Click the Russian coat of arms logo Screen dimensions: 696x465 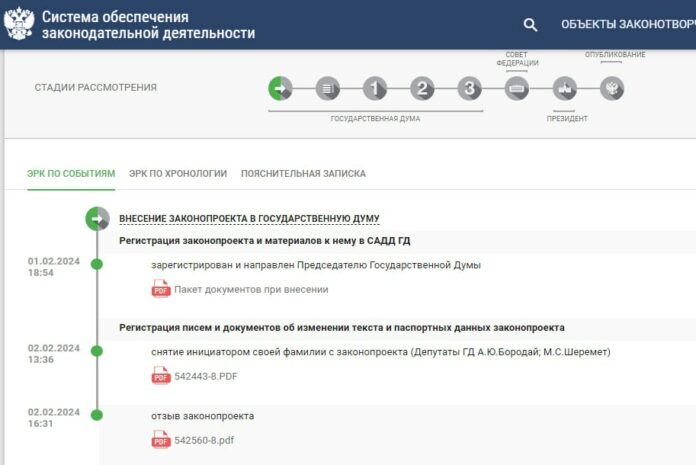[x=19, y=24]
